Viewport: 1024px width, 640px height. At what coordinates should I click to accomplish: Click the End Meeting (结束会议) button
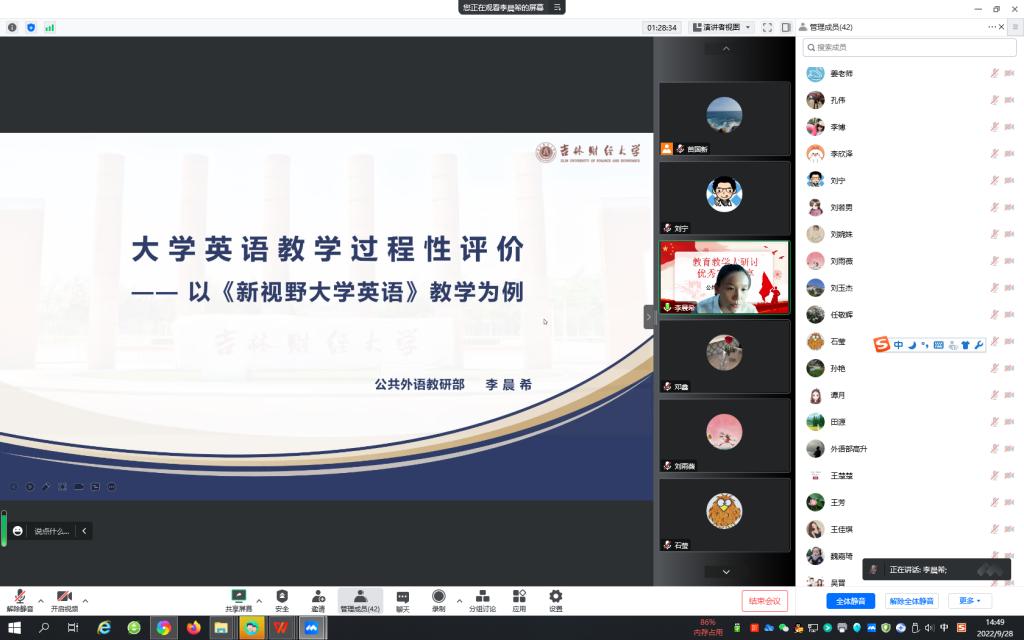tap(765, 601)
